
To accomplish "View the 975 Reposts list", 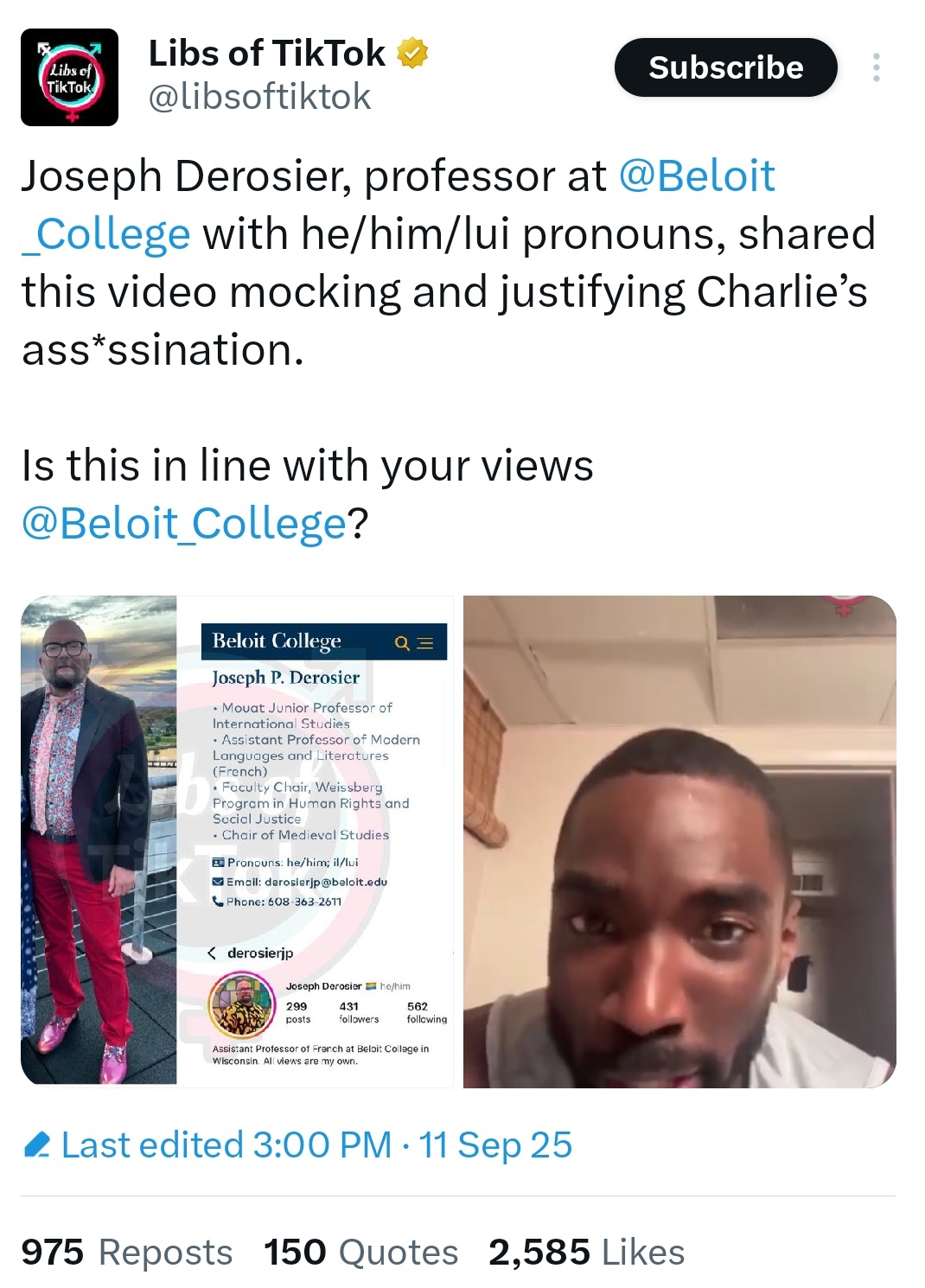I will [127, 1252].
